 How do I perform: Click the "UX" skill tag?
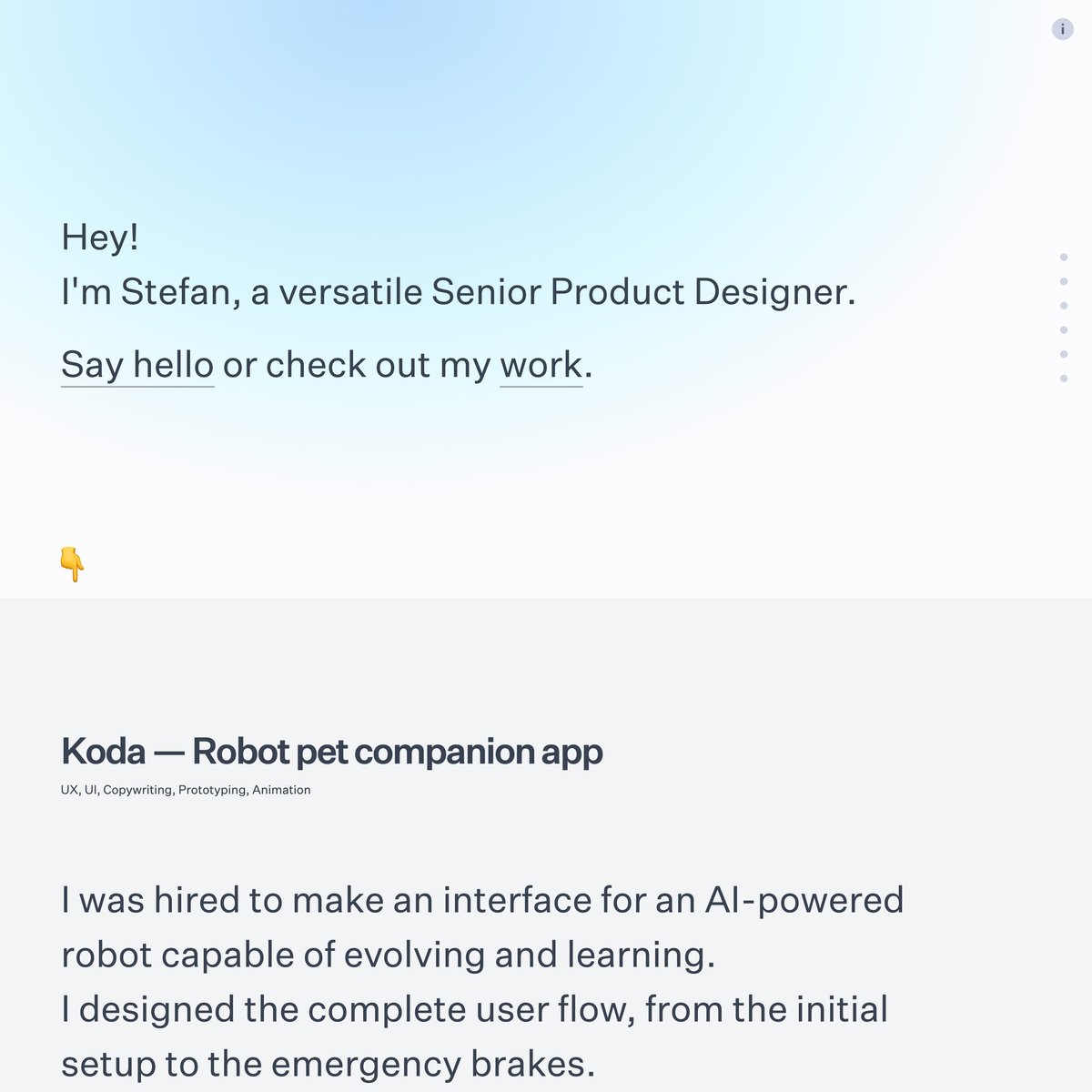pyautogui.click(x=69, y=790)
